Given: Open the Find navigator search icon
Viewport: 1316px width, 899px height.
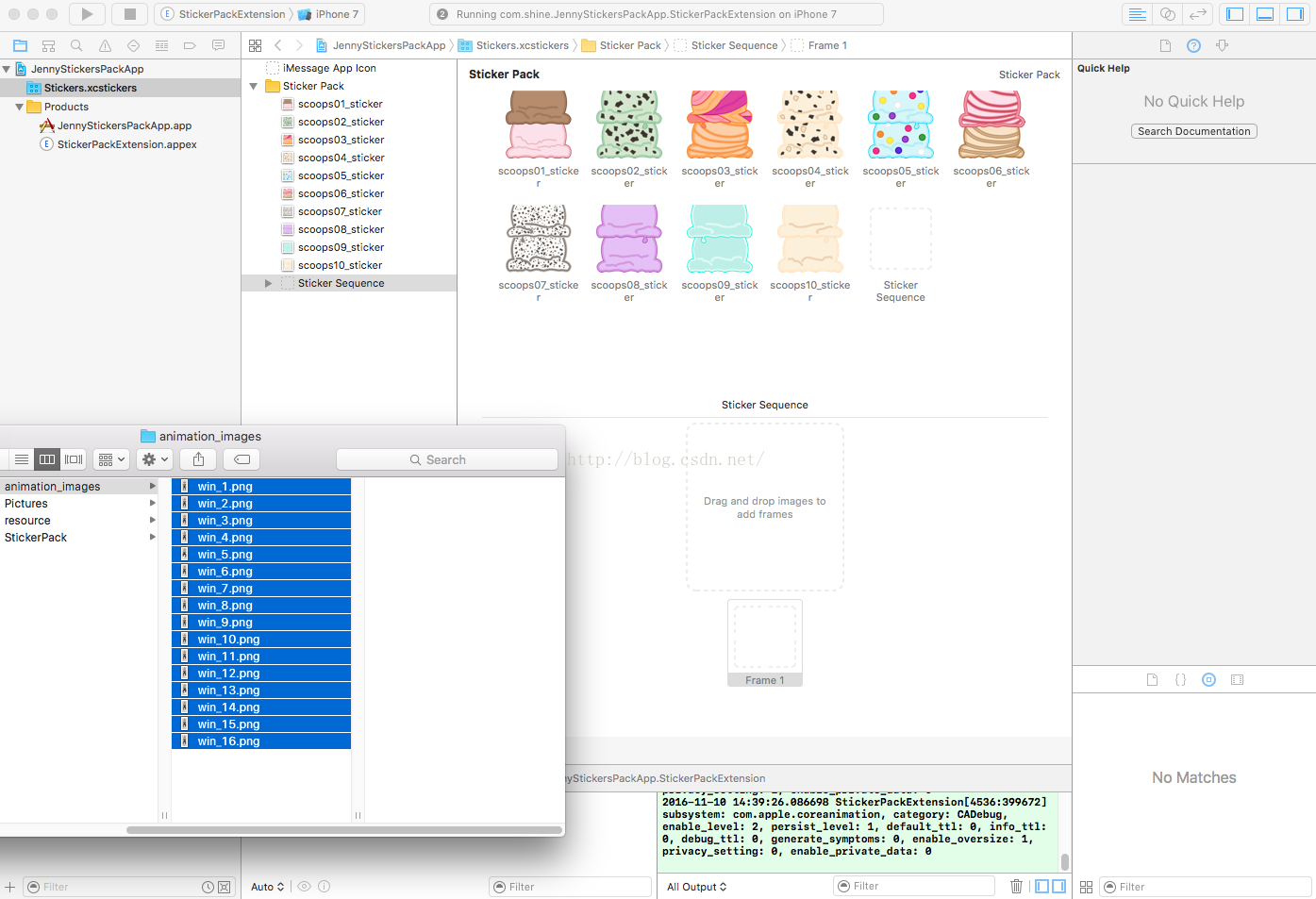Looking at the screenshot, I should (76, 45).
